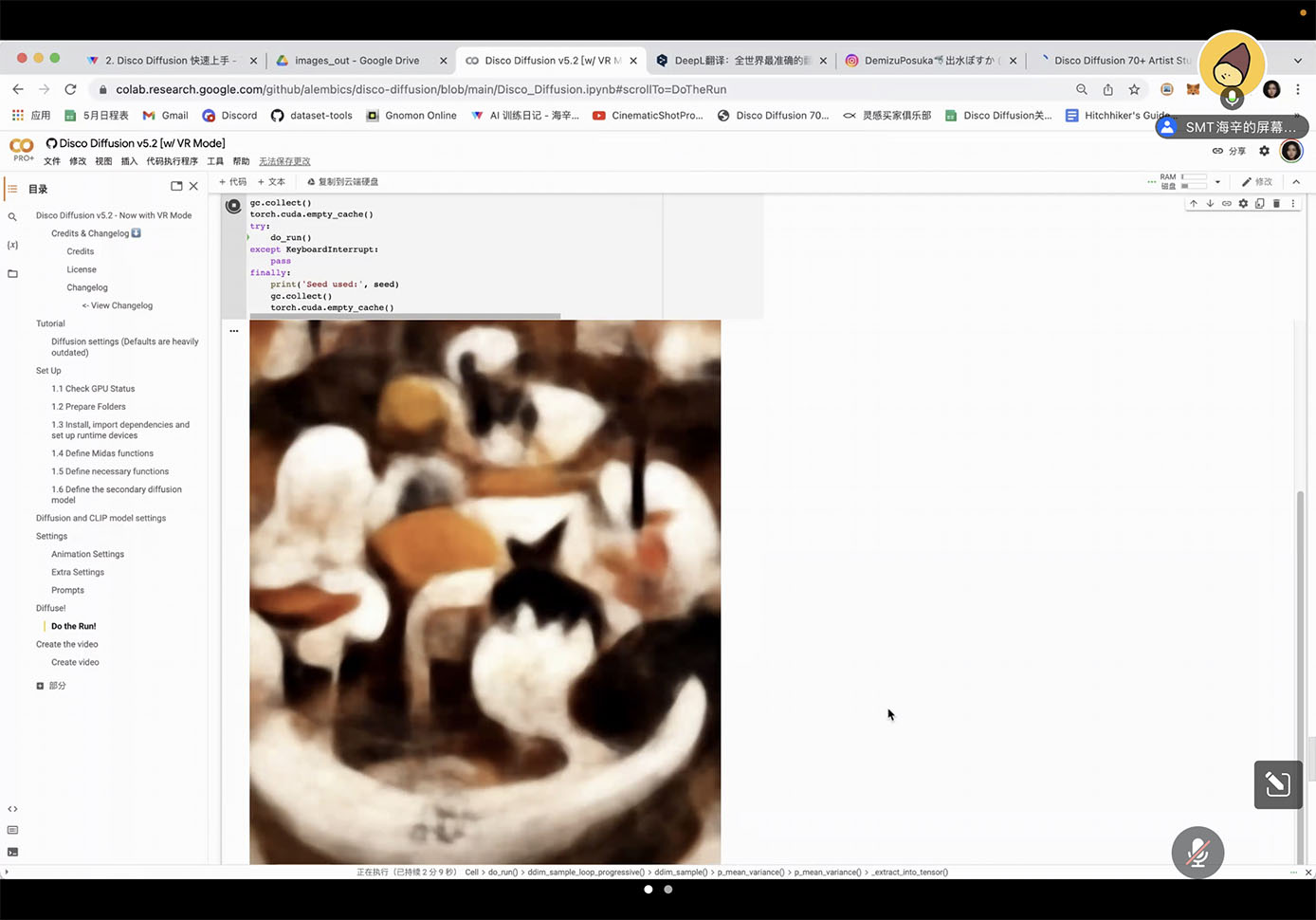The image size is (1316, 920).
Task: Collapse the Colab header with chevron
Action: coord(1296,181)
